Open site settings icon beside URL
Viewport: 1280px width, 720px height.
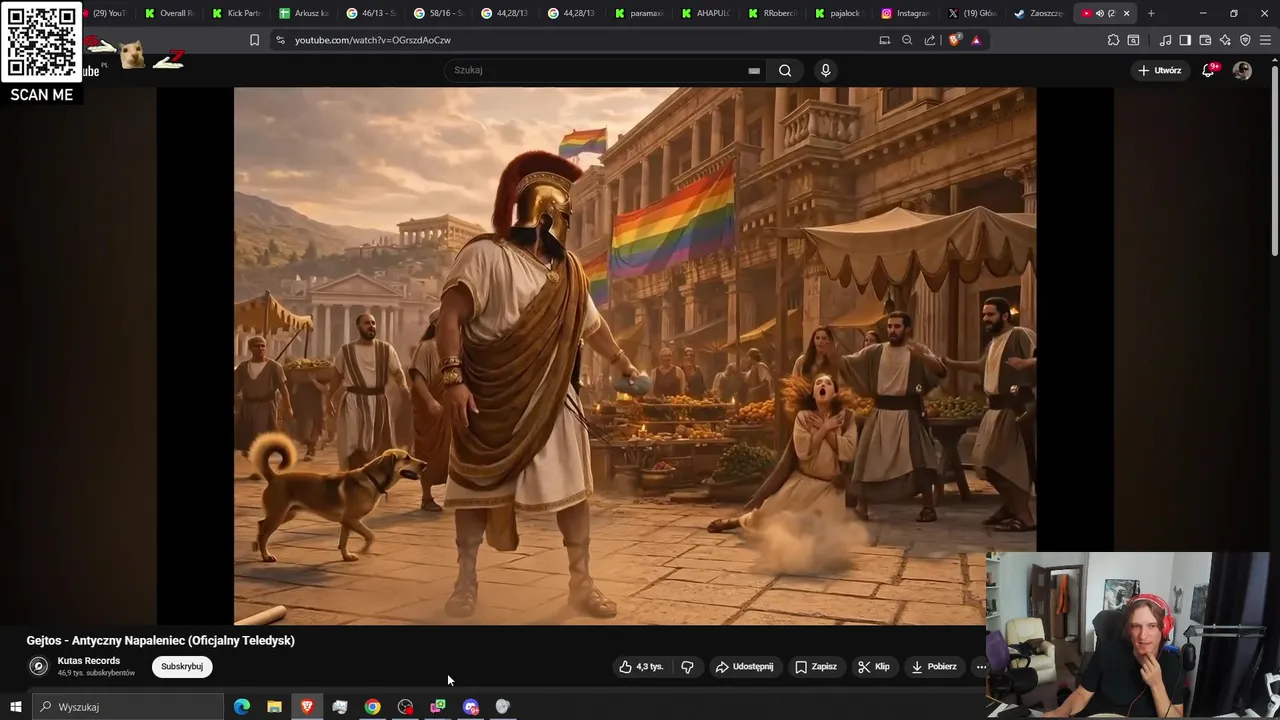click(x=280, y=40)
